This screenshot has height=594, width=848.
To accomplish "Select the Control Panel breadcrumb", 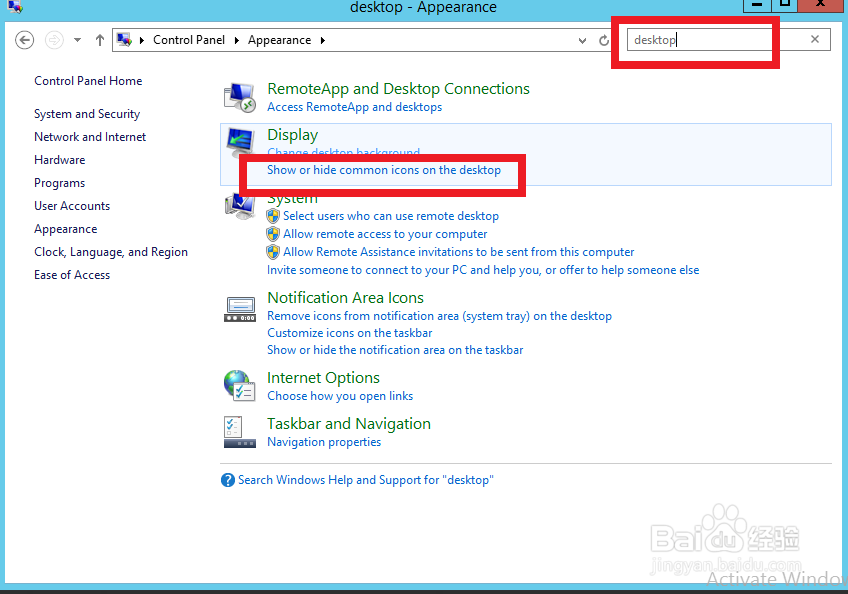I will tap(189, 40).
